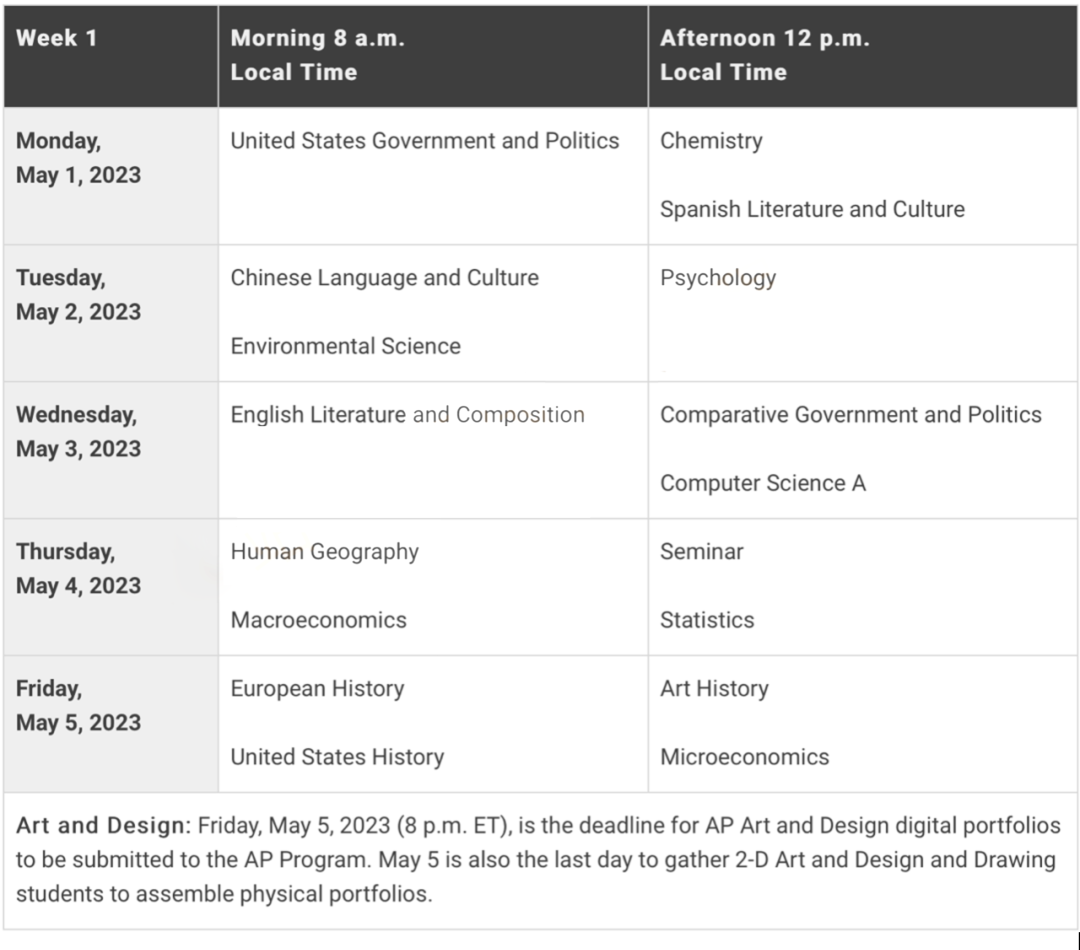1080x950 pixels.
Task: Select the Macroeconomics exam entry
Action: [318, 620]
